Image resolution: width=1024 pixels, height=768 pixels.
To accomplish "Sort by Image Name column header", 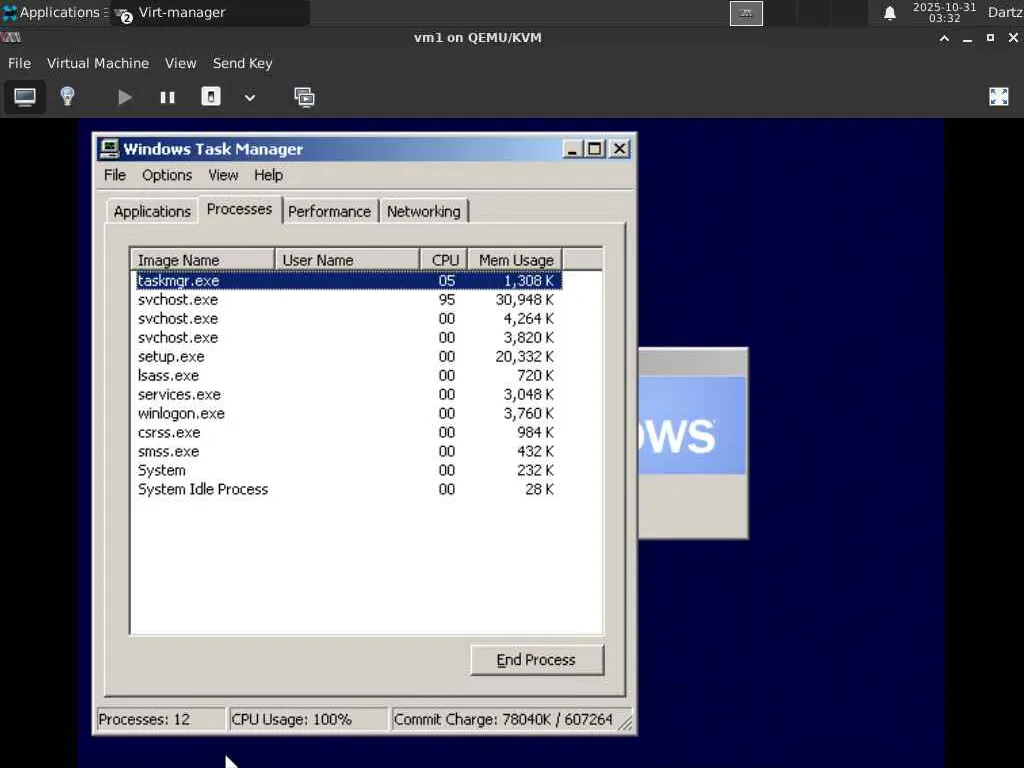I will [203, 260].
